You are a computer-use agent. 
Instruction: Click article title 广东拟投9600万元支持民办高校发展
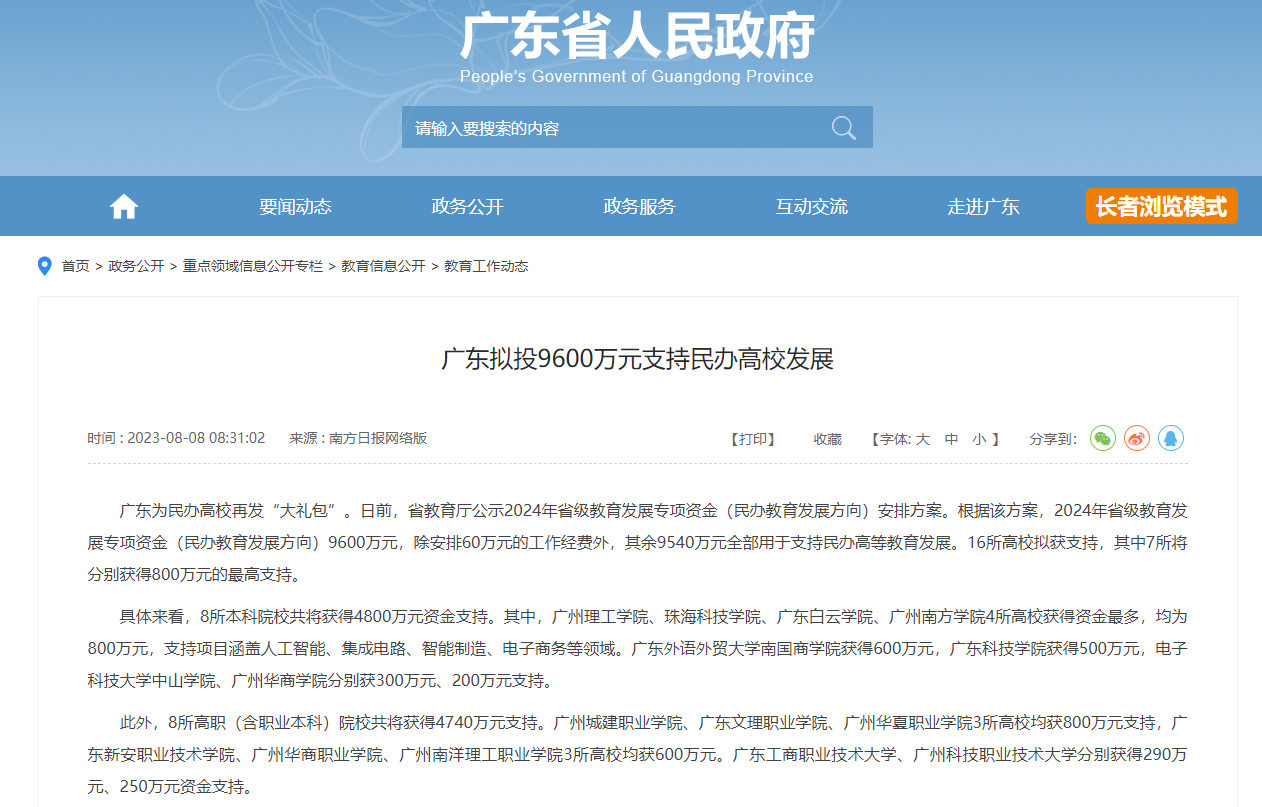[x=638, y=359]
